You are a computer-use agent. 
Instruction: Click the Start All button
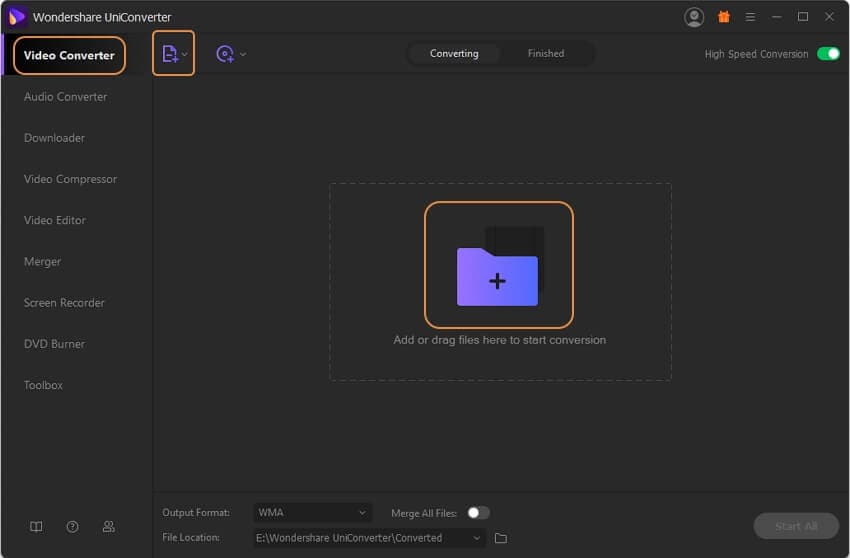796,526
